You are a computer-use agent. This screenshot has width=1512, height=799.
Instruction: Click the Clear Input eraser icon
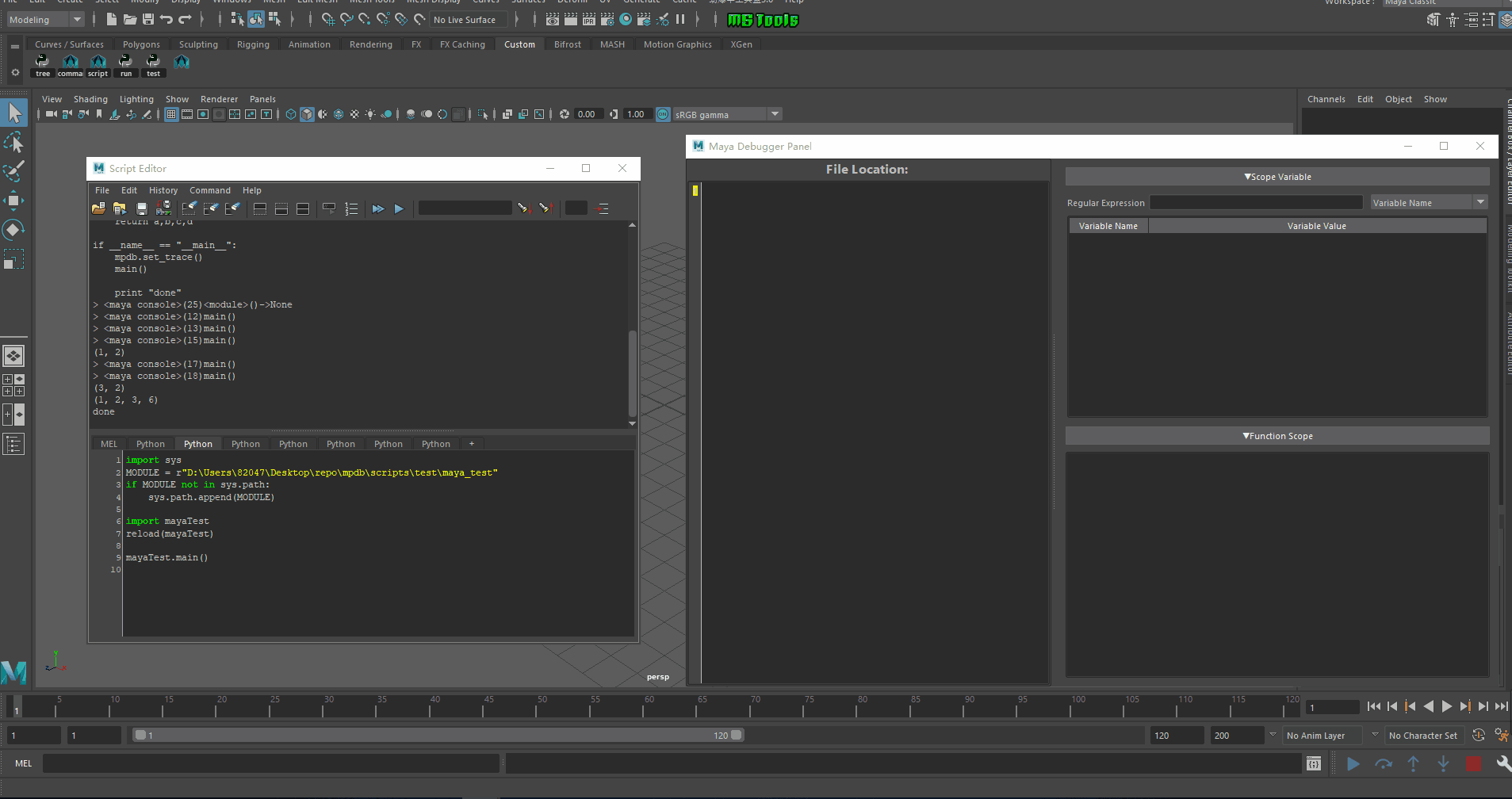point(211,208)
